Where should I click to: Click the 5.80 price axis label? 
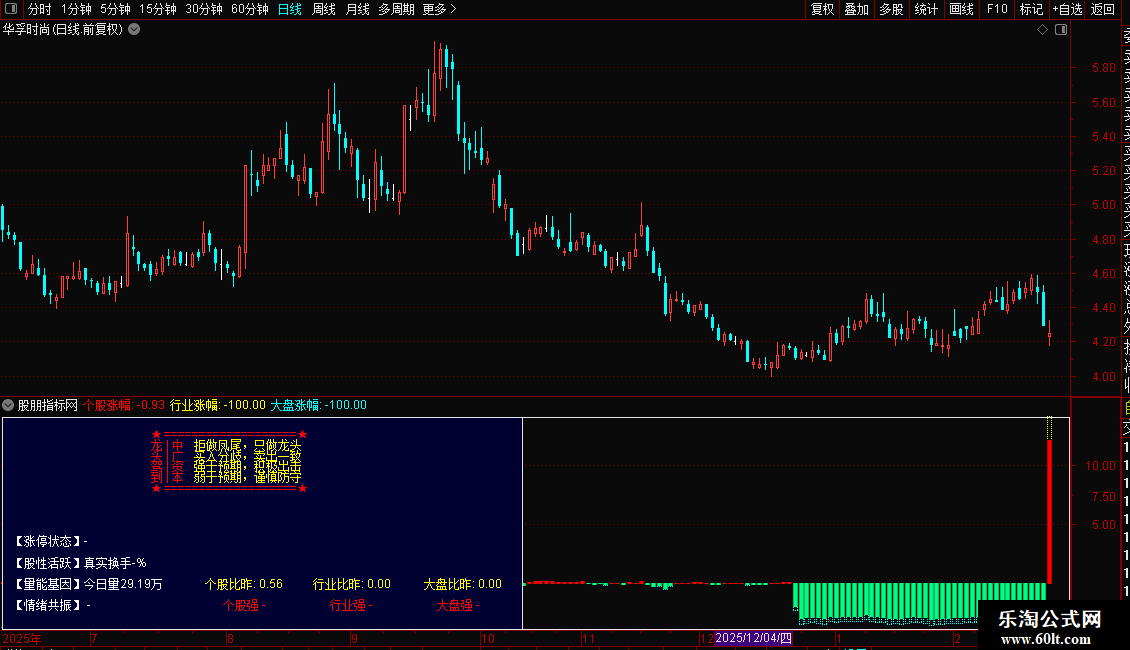(1103, 68)
